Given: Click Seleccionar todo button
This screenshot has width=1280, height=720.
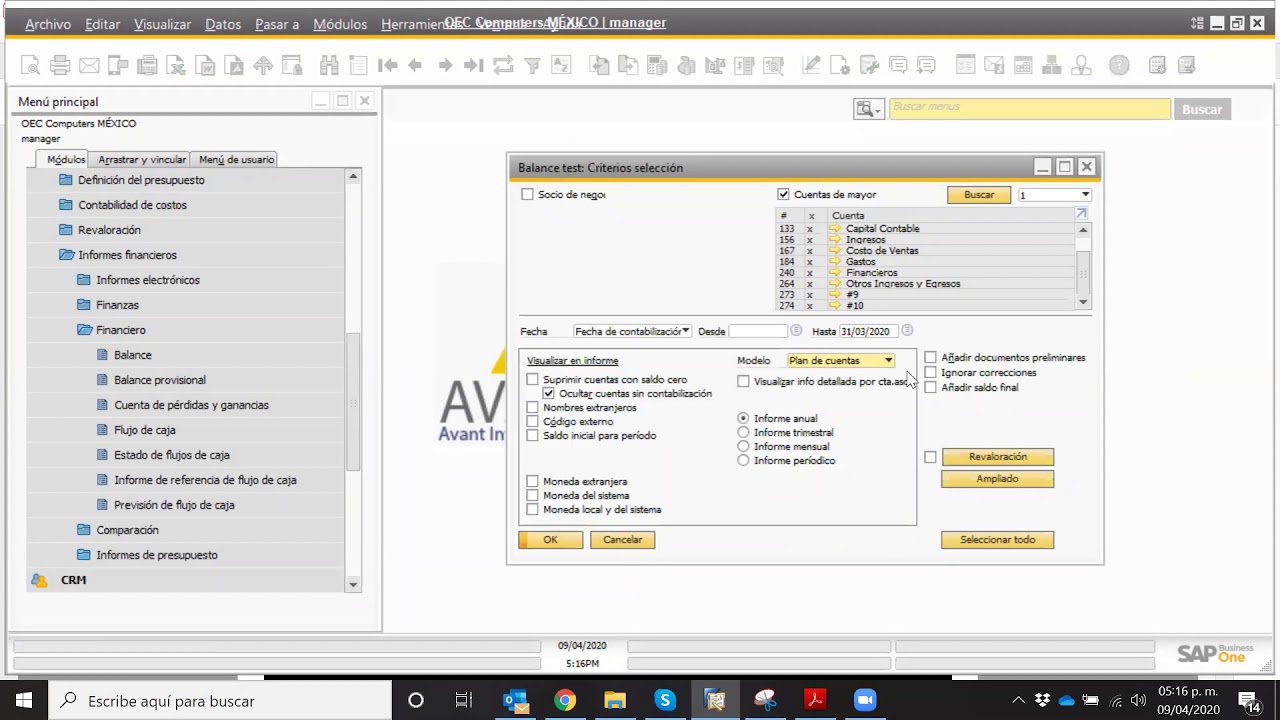Looking at the screenshot, I should [x=997, y=539].
